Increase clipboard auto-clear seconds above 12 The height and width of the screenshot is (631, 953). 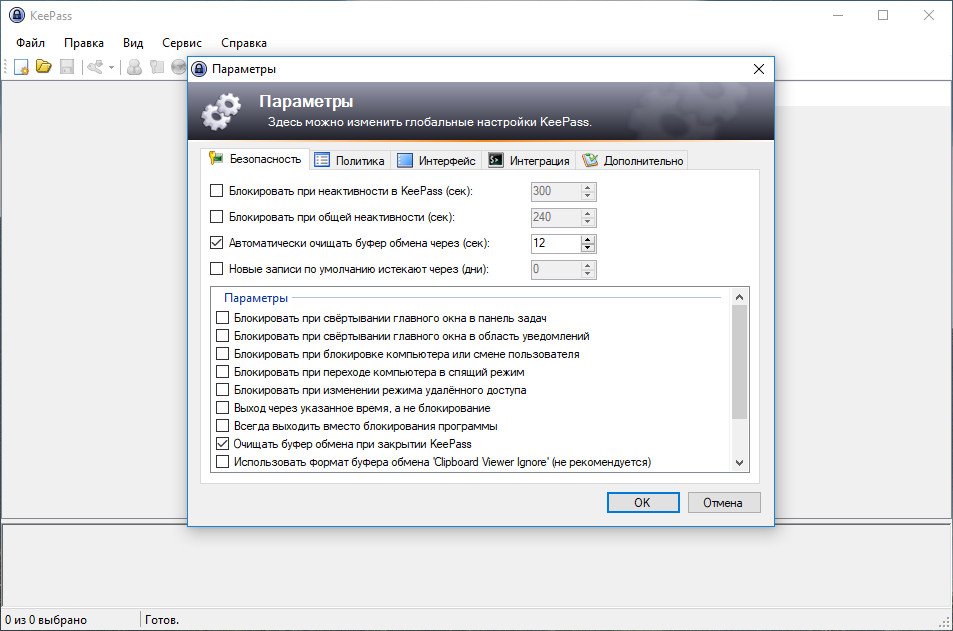click(587, 240)
